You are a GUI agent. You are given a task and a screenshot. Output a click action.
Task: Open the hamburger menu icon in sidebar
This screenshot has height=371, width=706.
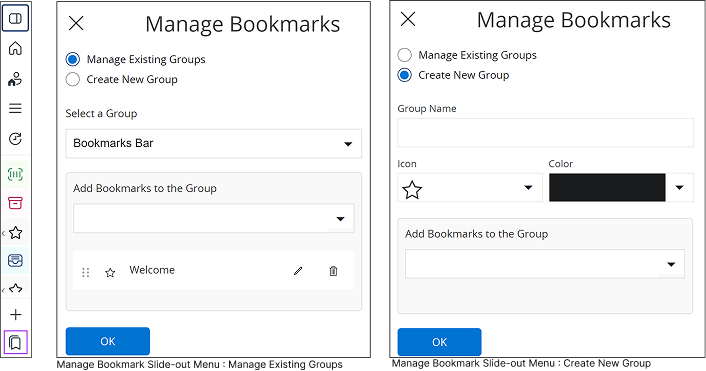point(15,108)
